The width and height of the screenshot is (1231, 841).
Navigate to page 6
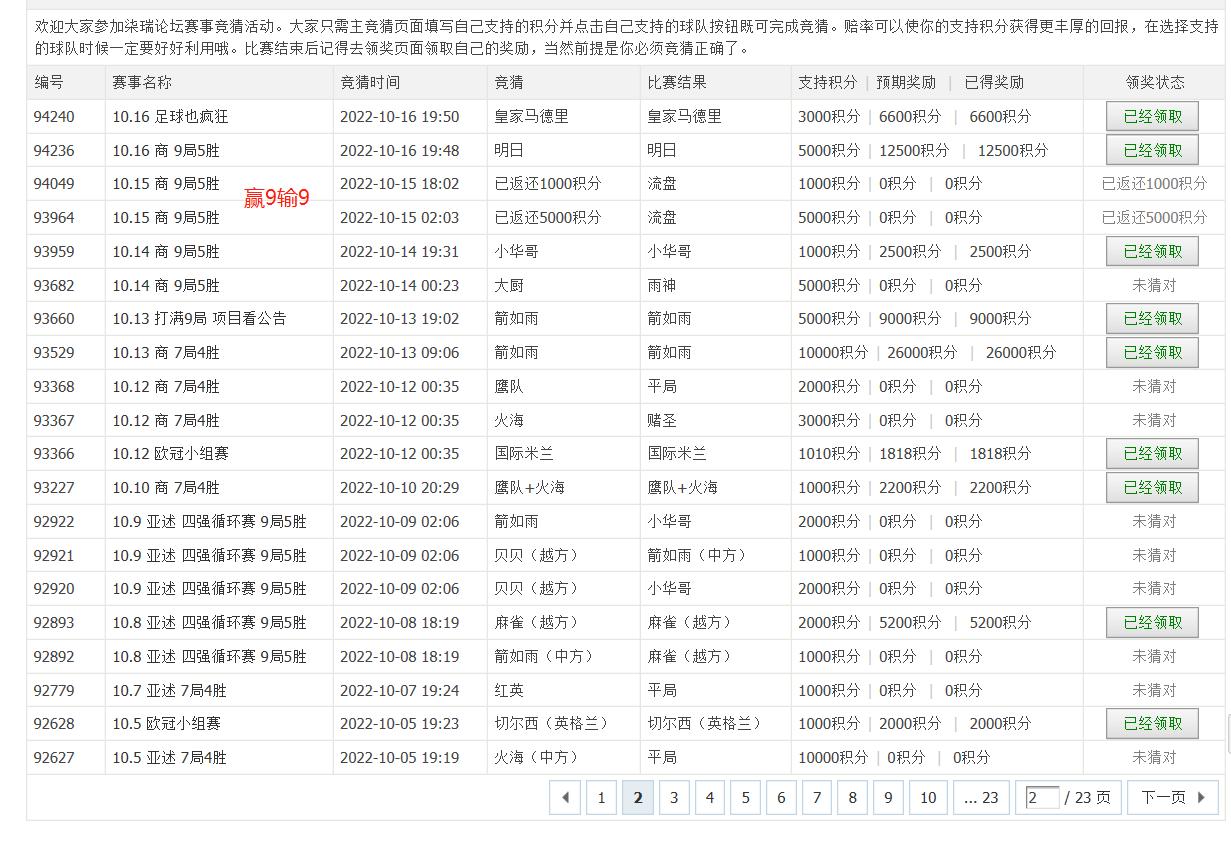(781, 798)
